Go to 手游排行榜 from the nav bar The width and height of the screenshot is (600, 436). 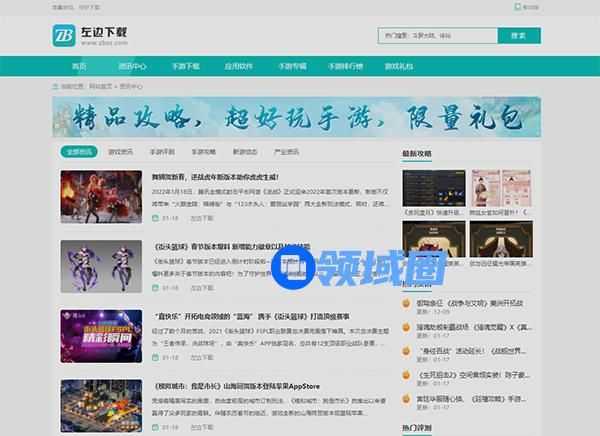[346, 67]
